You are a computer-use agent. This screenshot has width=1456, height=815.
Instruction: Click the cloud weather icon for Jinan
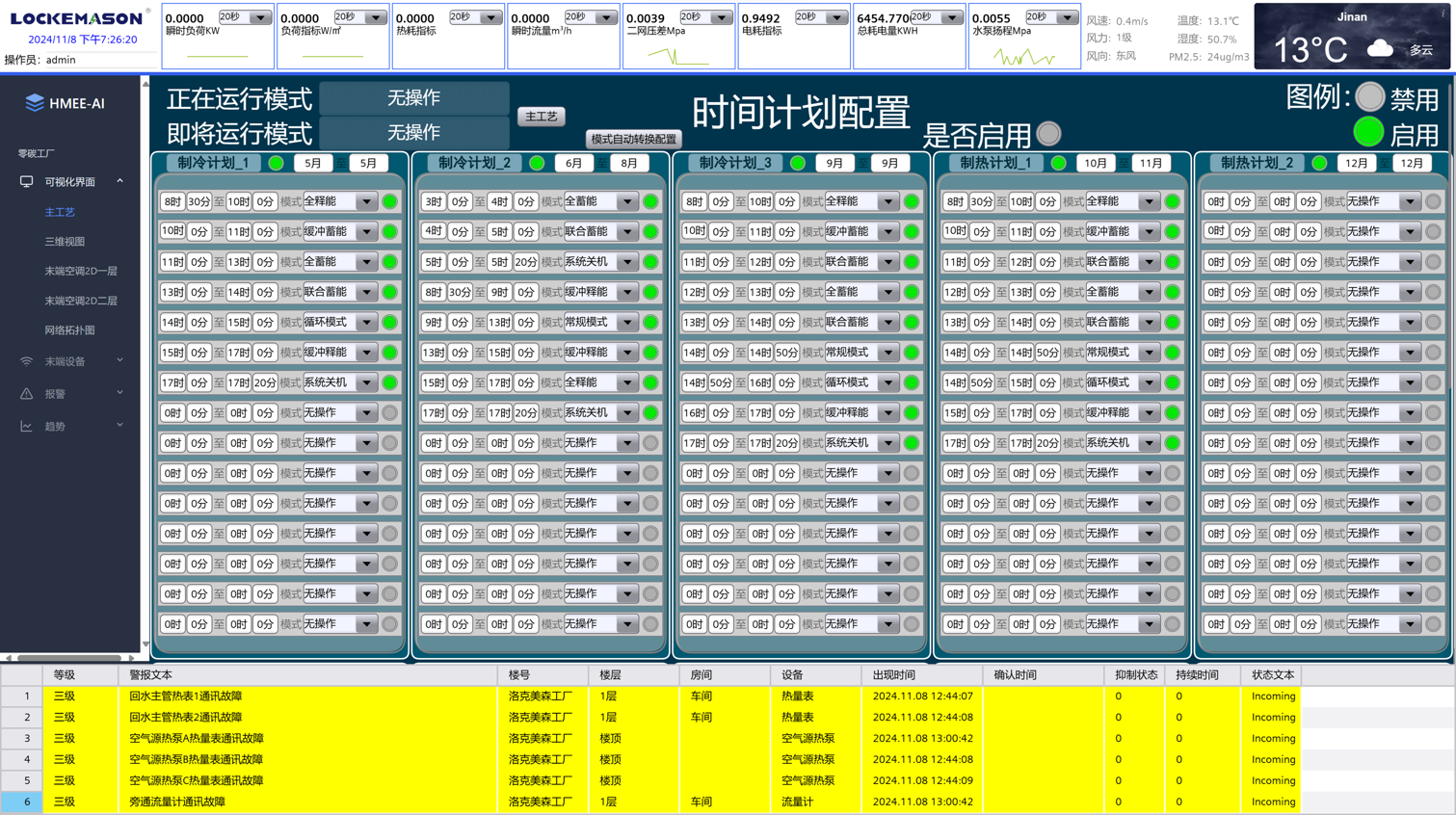[1380, 49]
